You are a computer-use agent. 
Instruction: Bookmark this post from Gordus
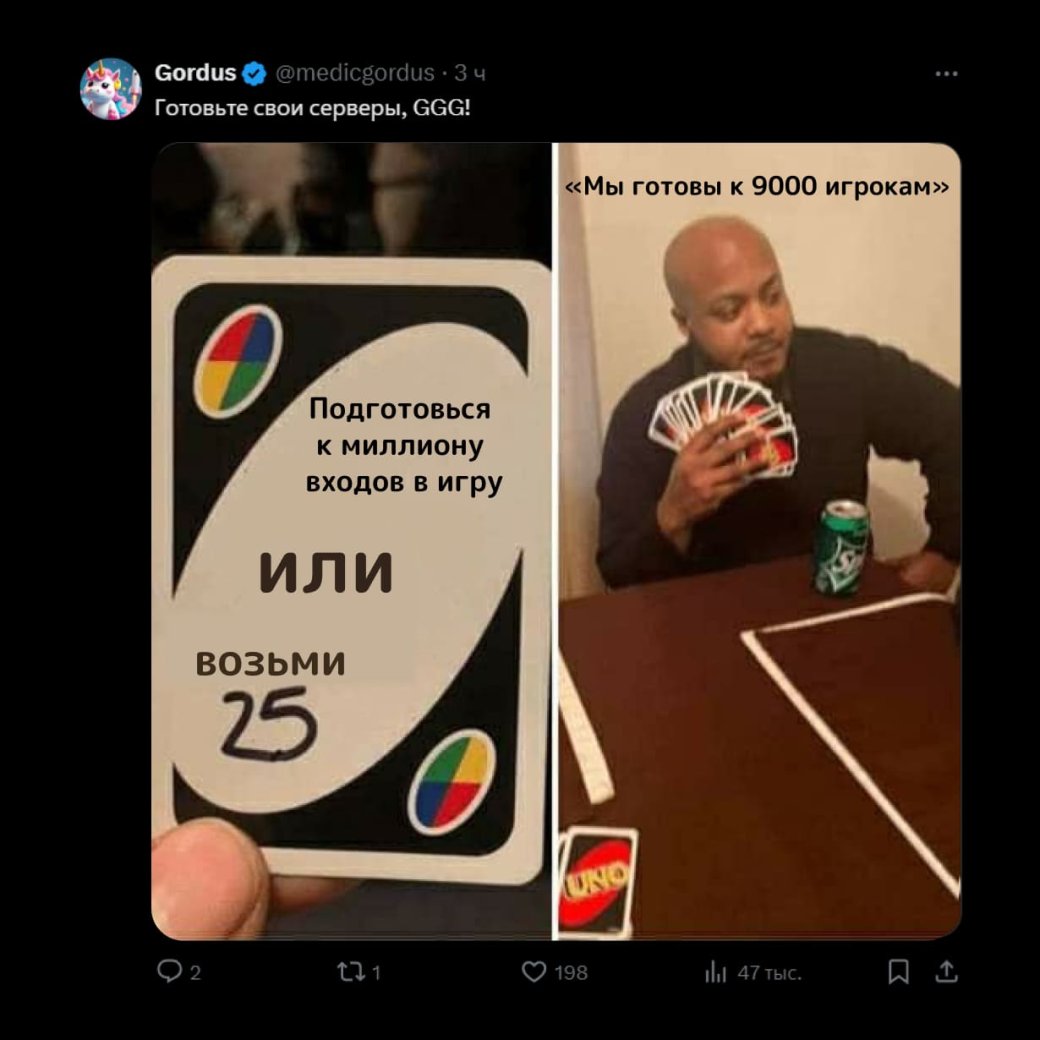[898, 972]
